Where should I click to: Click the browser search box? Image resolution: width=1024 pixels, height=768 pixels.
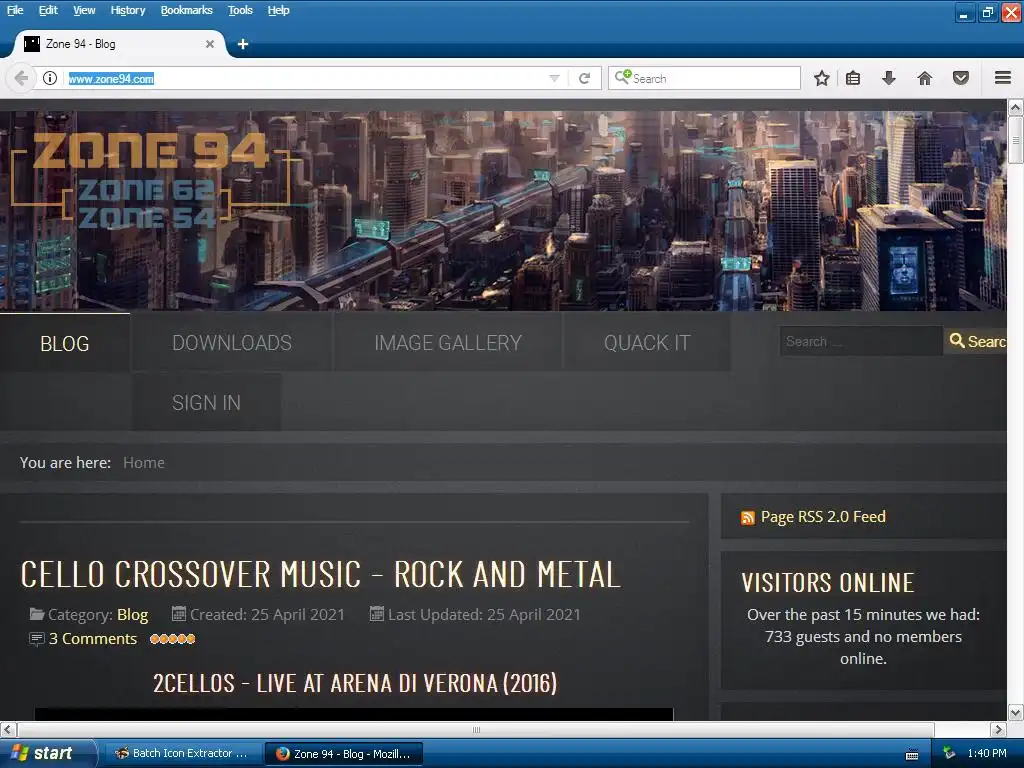point(704,78)
